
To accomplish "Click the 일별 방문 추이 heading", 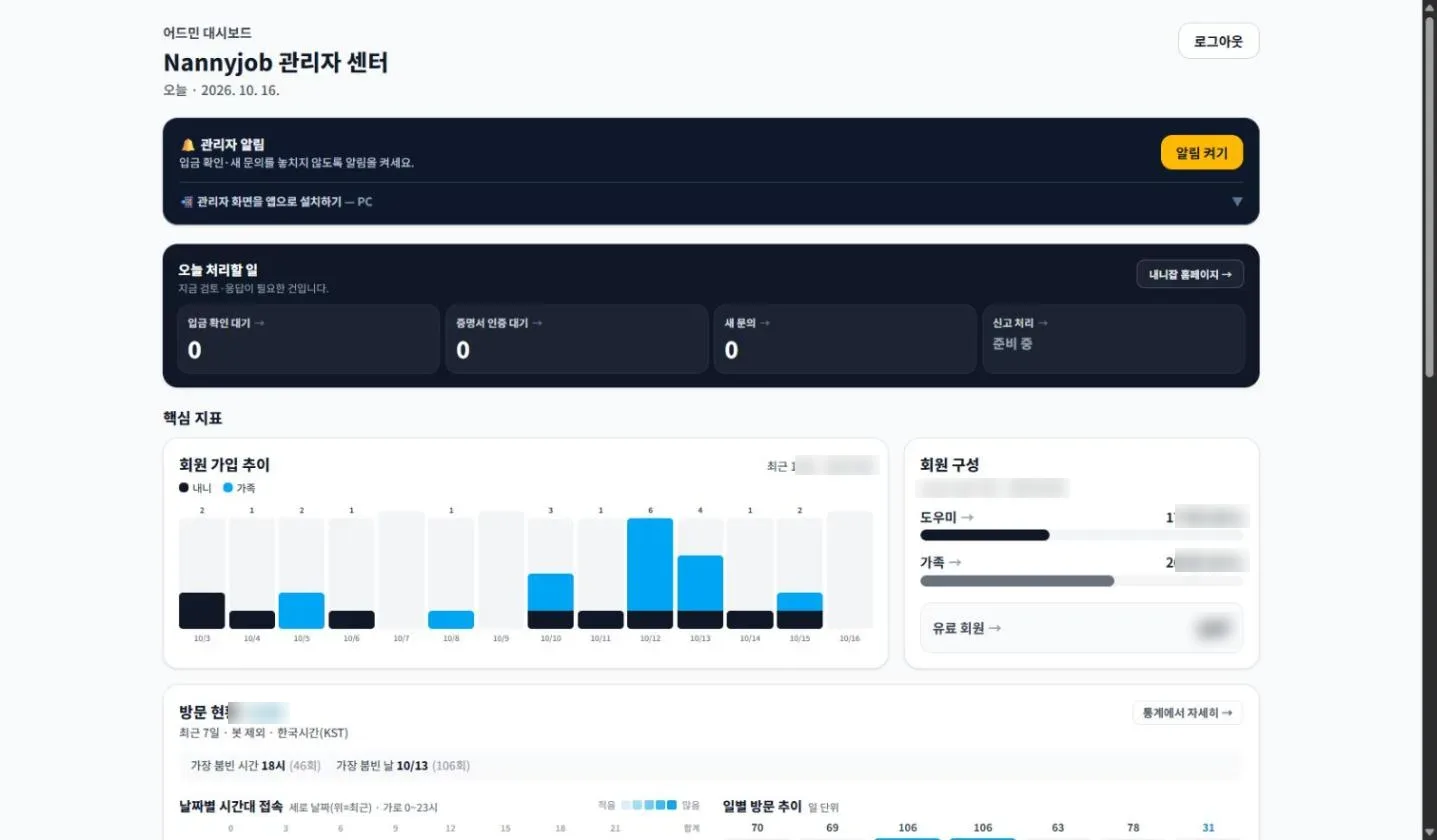I will 762,806.
